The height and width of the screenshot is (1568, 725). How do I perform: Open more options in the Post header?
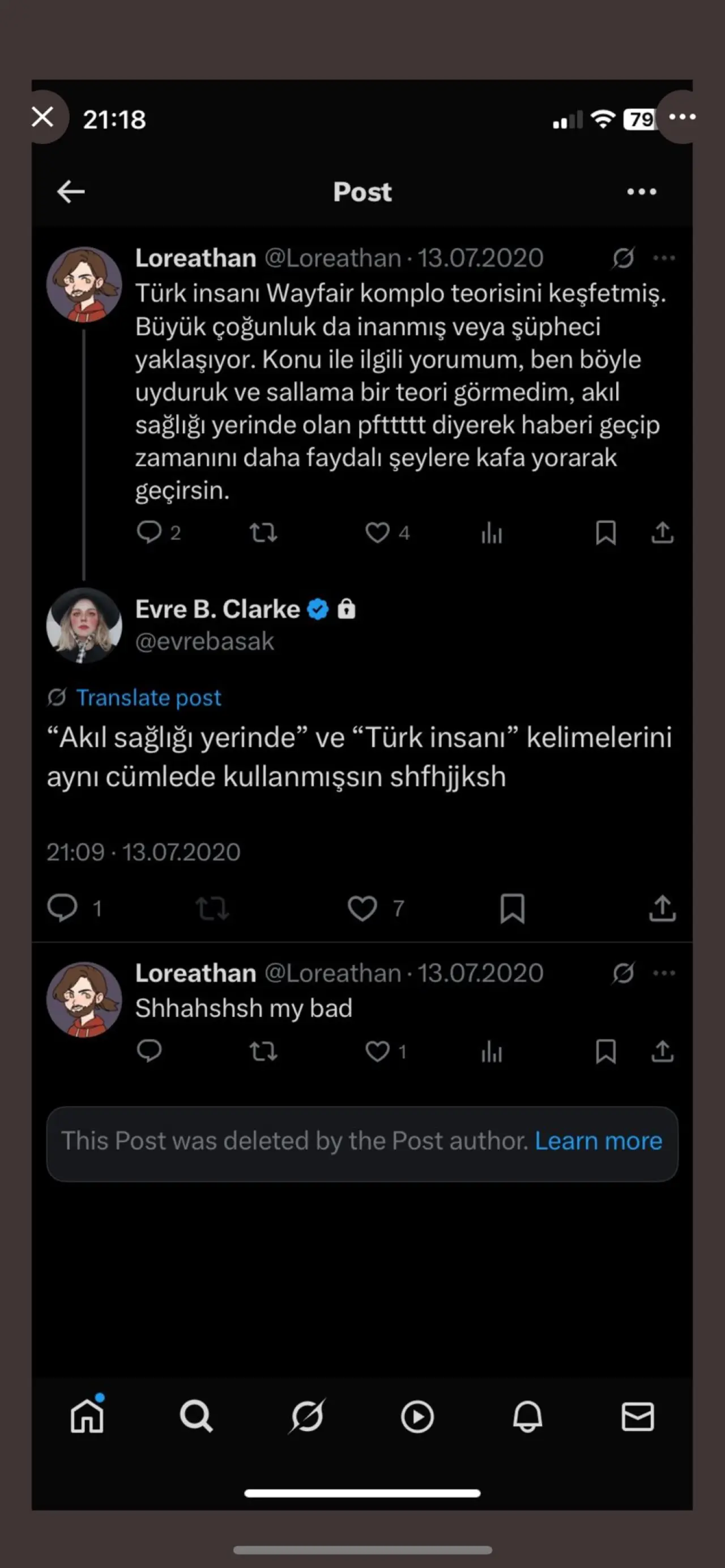pyautogui.click(x=642, y=191)
